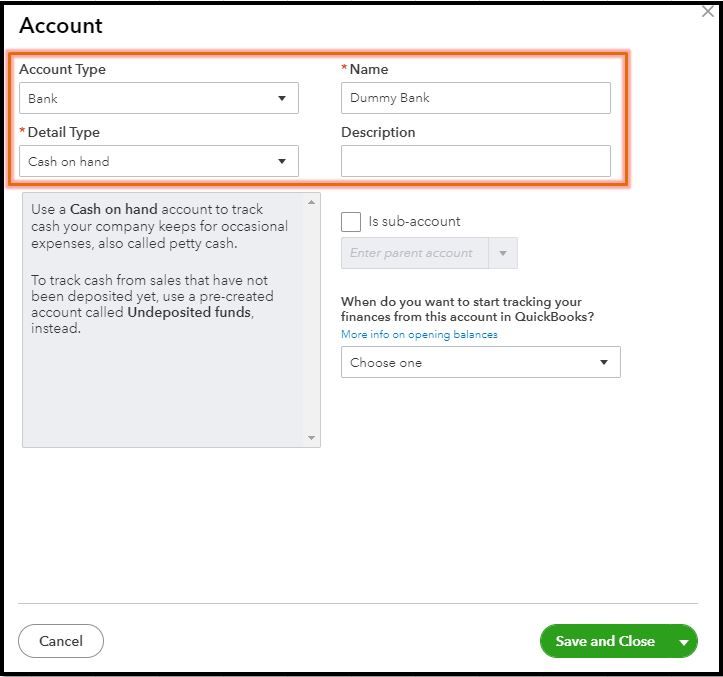Click the Choose one dropdown arrow icon

(604, 362)
